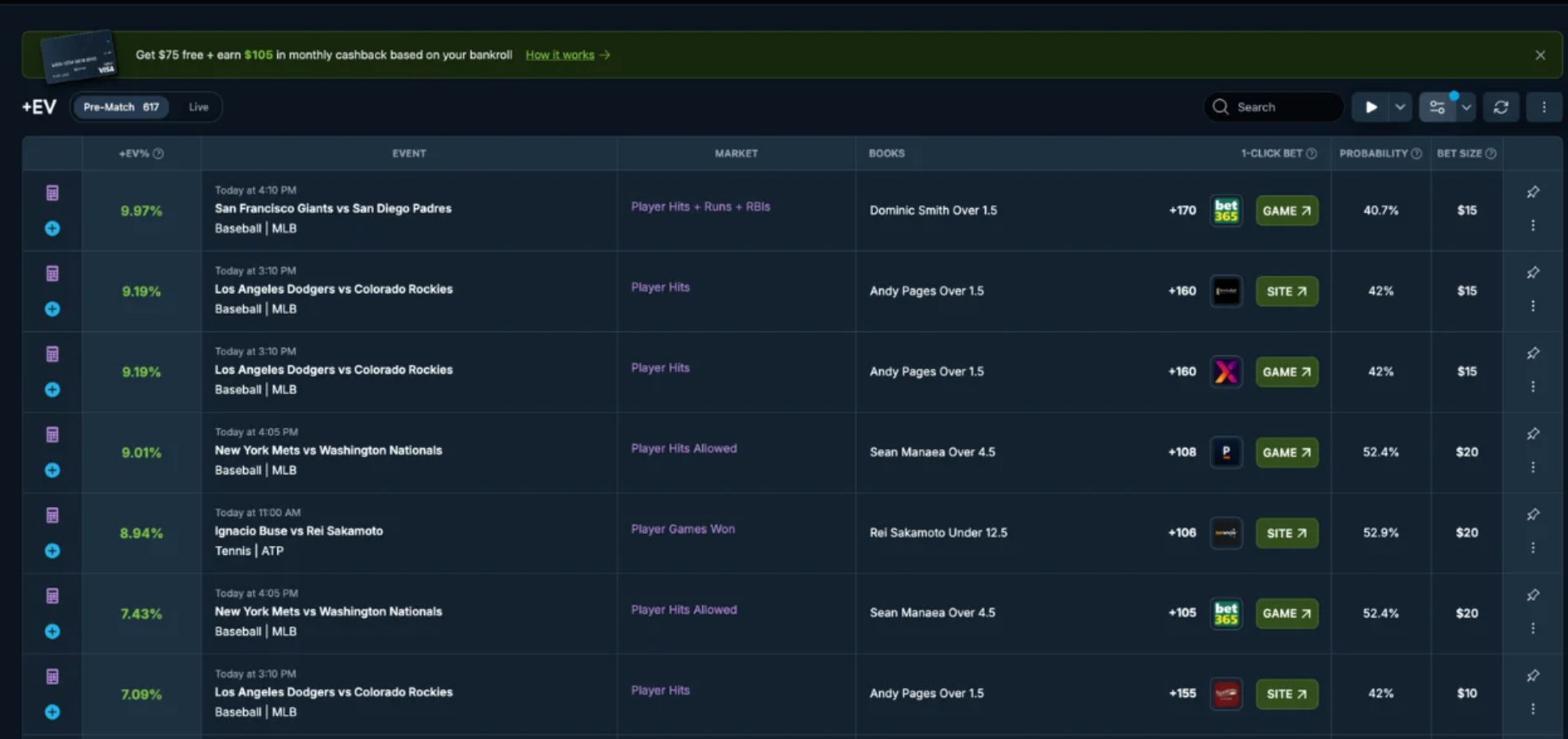Select Ignacio Buse vs Rei Sakamoto event

[299, 531]
